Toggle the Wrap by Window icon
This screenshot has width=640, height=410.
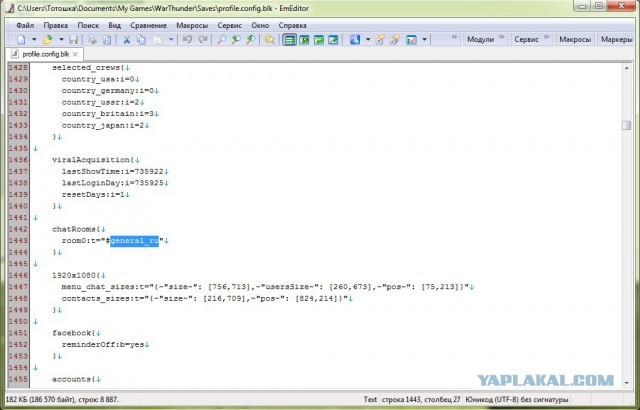(x=319, y=40)
